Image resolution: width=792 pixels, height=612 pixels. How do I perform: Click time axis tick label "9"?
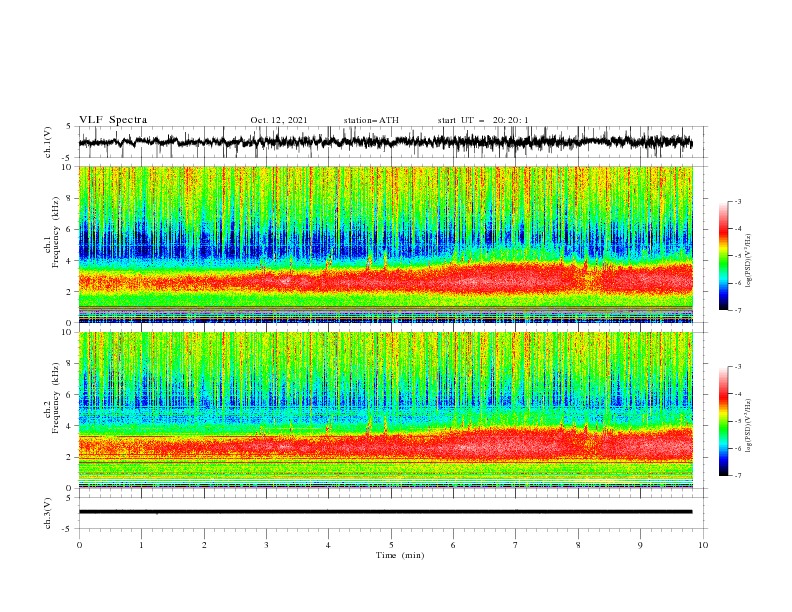pyautogui.click(x=640, y=545)
